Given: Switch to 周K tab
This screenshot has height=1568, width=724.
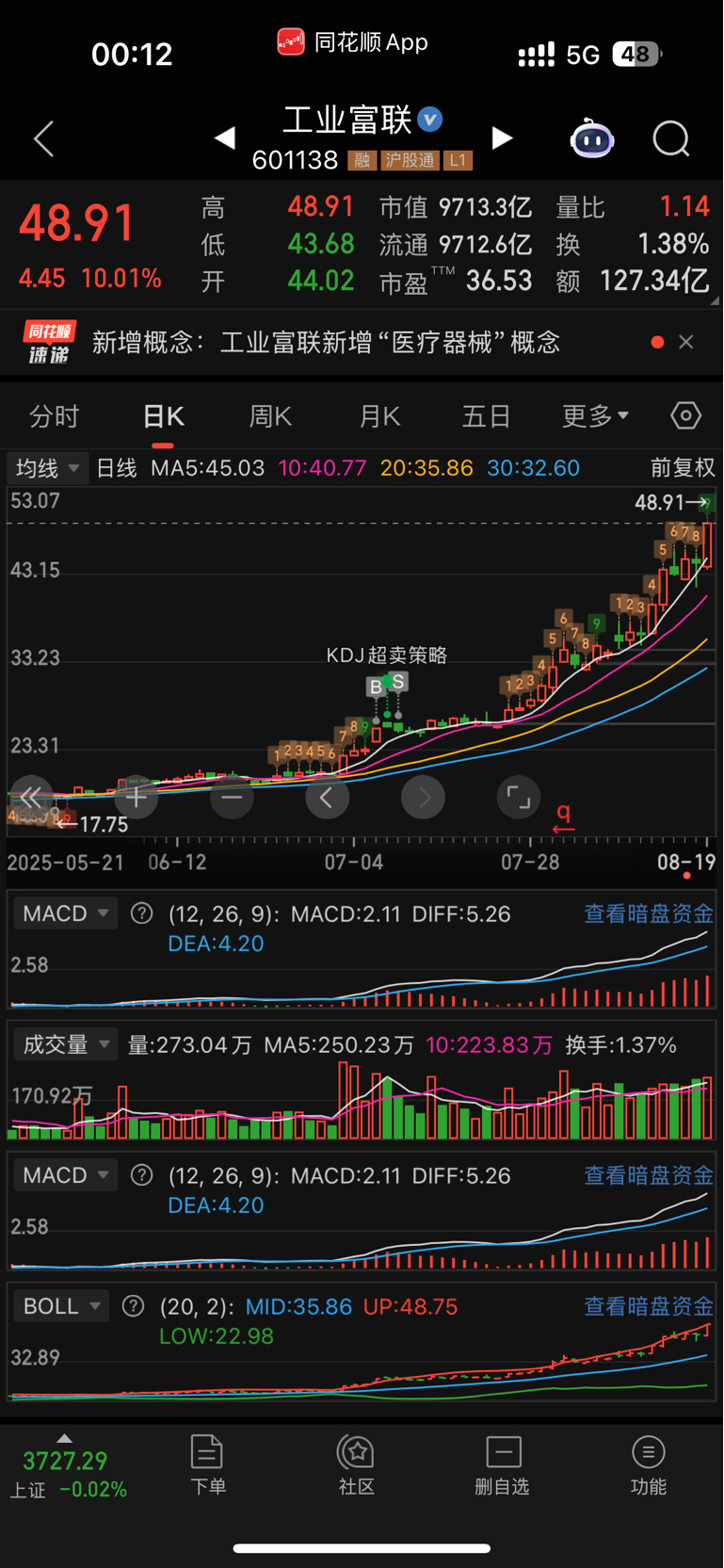Looking at the screenshot, I should [270, 416].
